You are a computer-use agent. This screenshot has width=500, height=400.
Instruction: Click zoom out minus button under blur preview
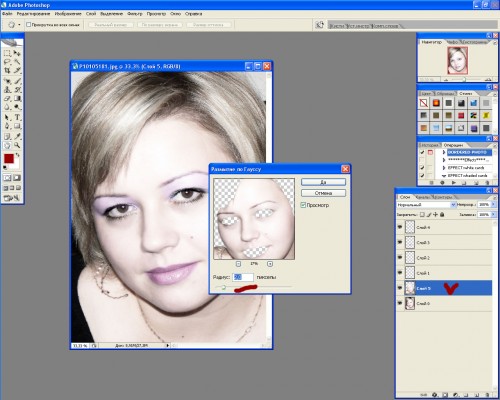(238, 264)
